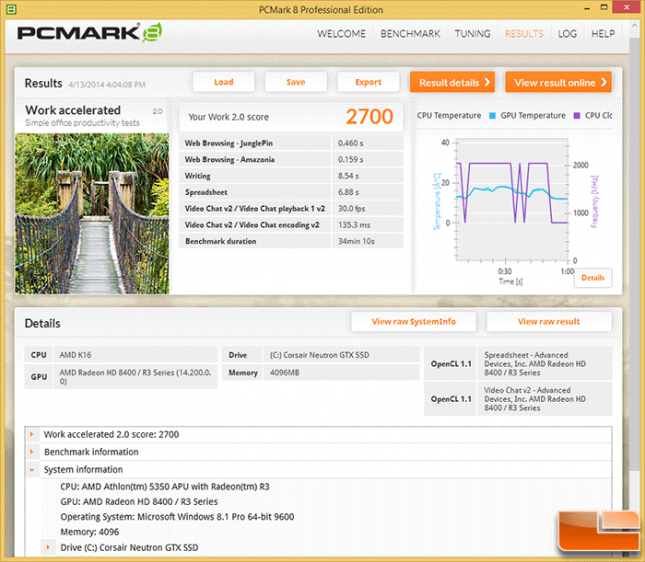
Task: Collapse System information section
Action: pyautogui.click(x=32, y=469)
